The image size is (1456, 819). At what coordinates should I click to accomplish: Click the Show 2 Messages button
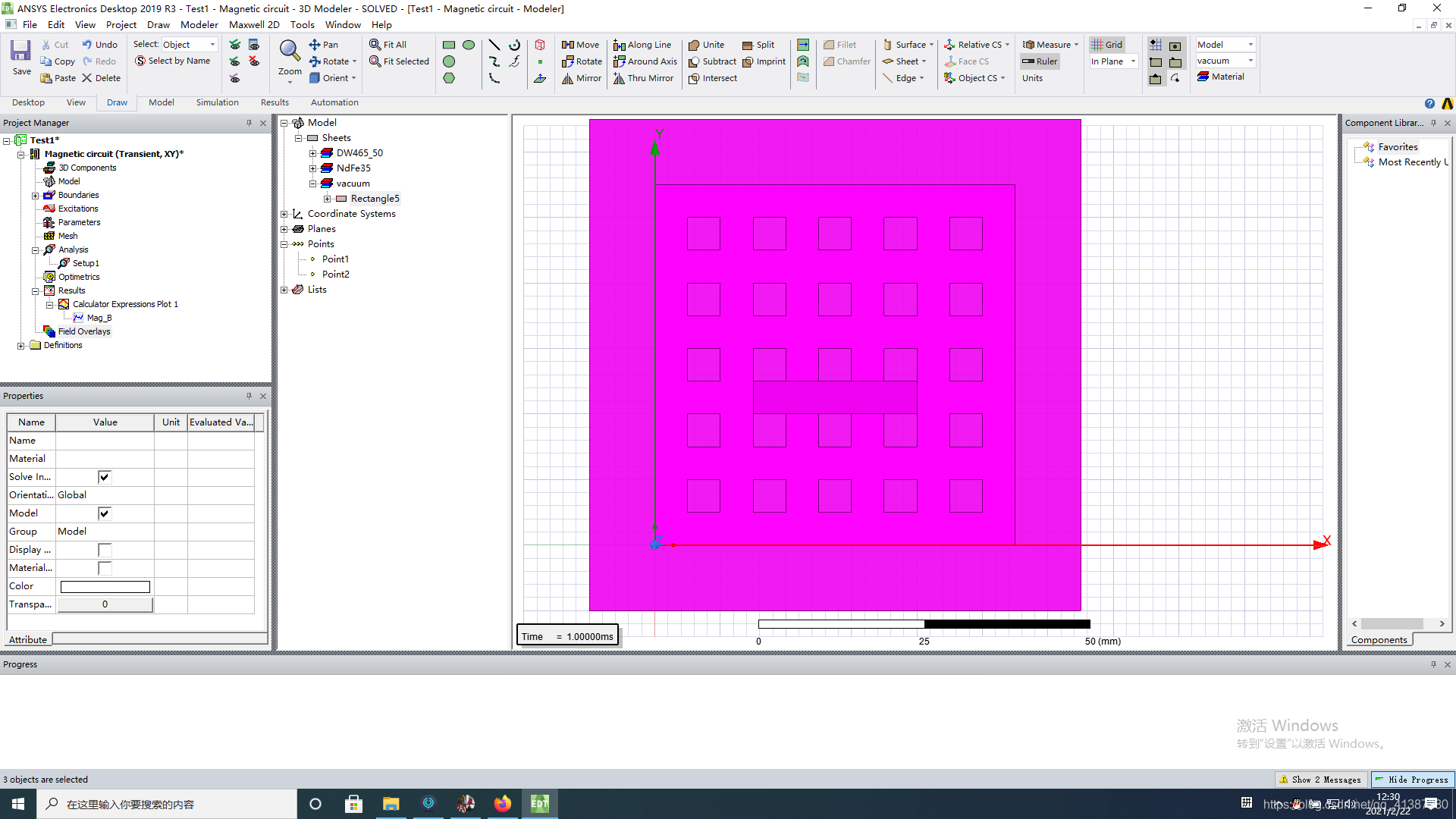point(1320,780)
